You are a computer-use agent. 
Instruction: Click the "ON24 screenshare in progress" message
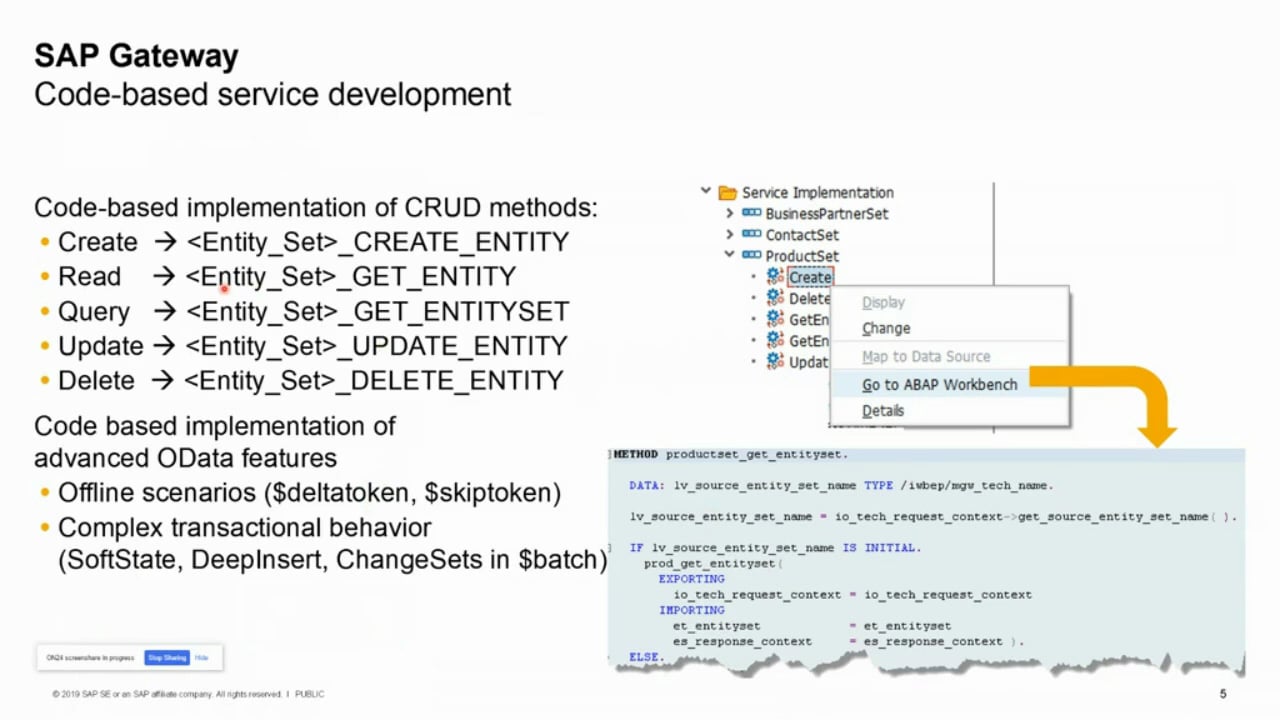(x=90, y=658)
